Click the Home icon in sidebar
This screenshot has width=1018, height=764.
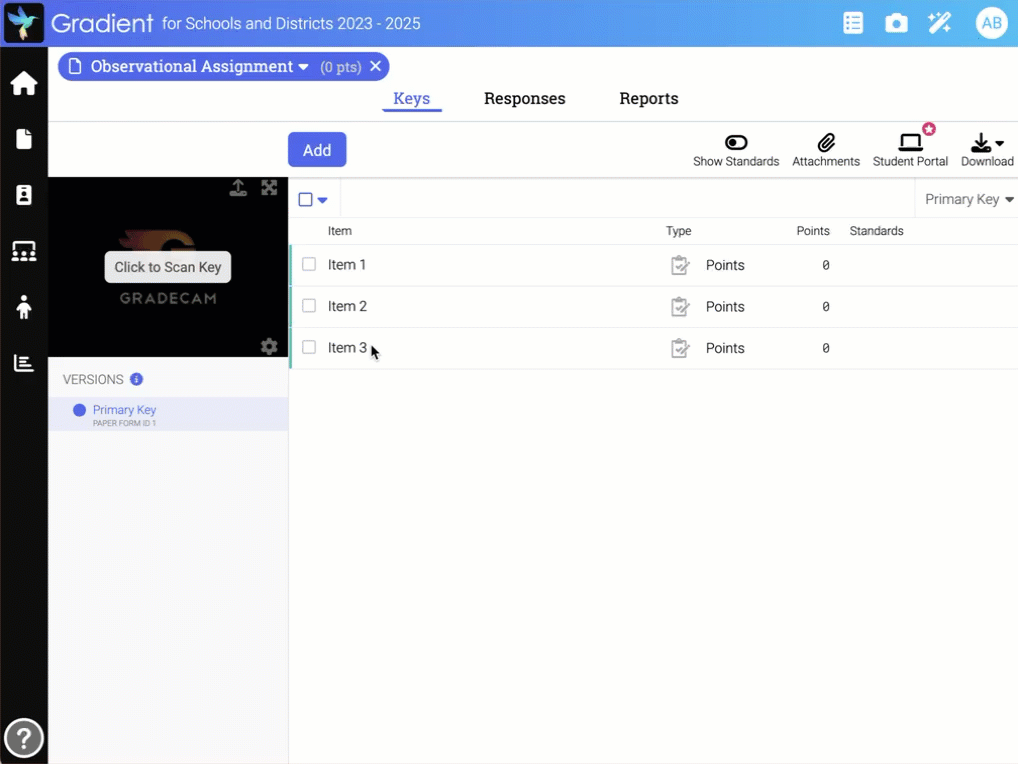click(24, 84)
